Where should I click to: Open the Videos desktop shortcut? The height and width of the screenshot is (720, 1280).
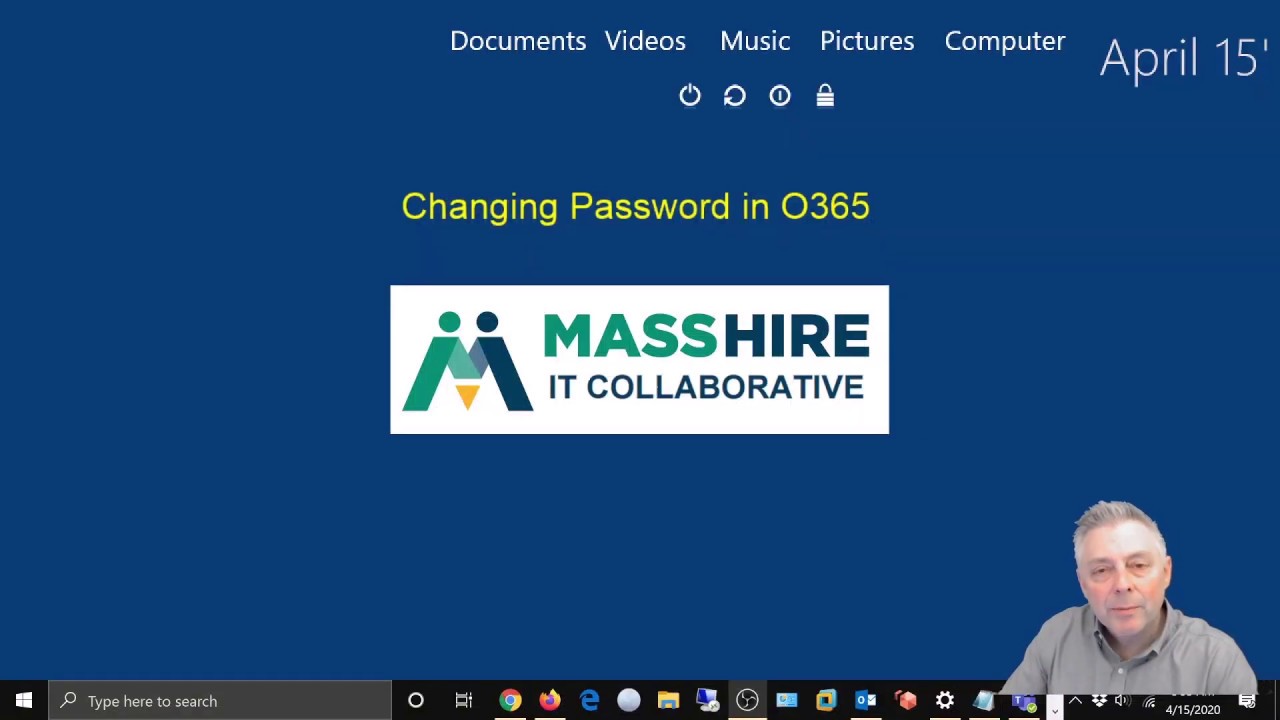tap(645, 41)
